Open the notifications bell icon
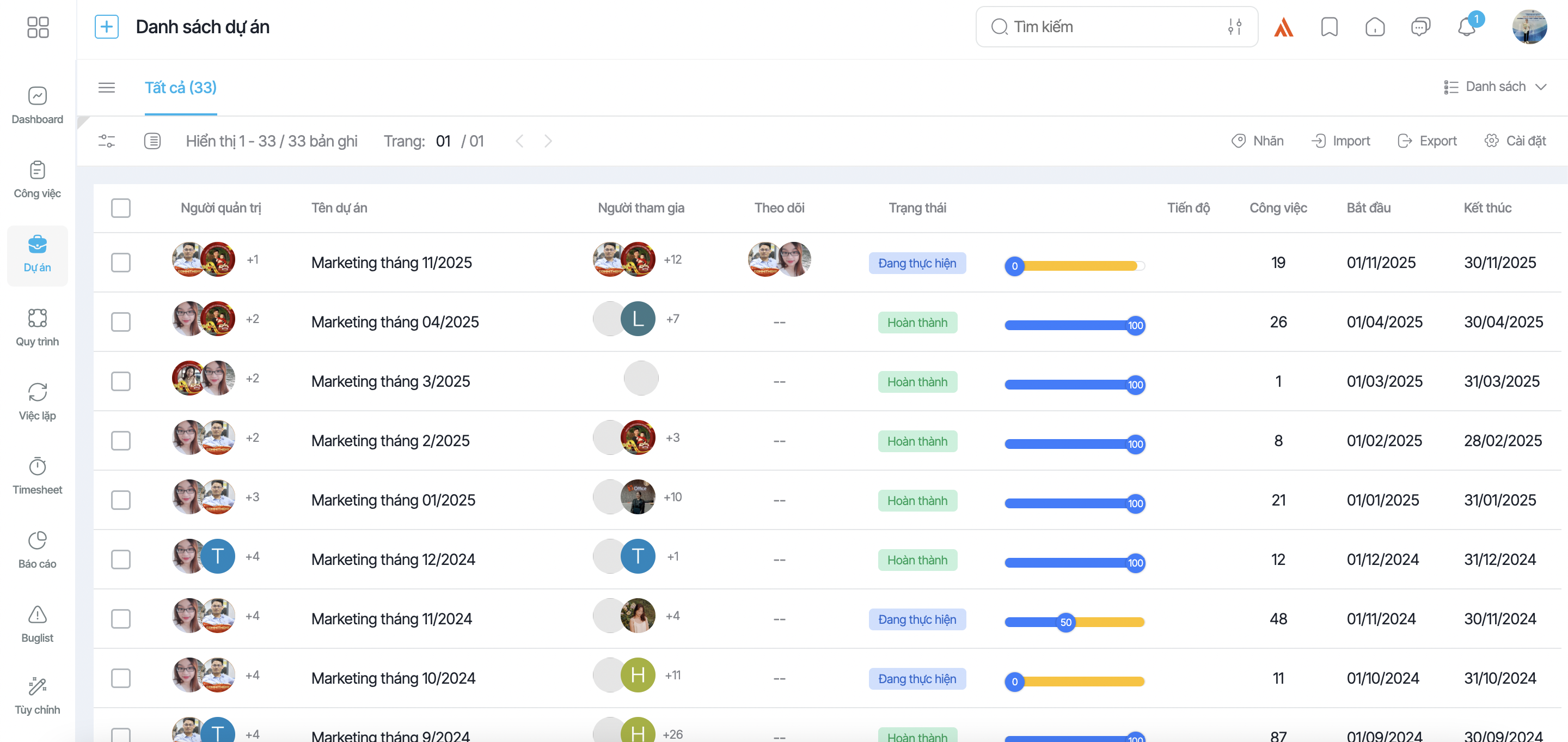1568x742 pixels. tap(1466, 27)
